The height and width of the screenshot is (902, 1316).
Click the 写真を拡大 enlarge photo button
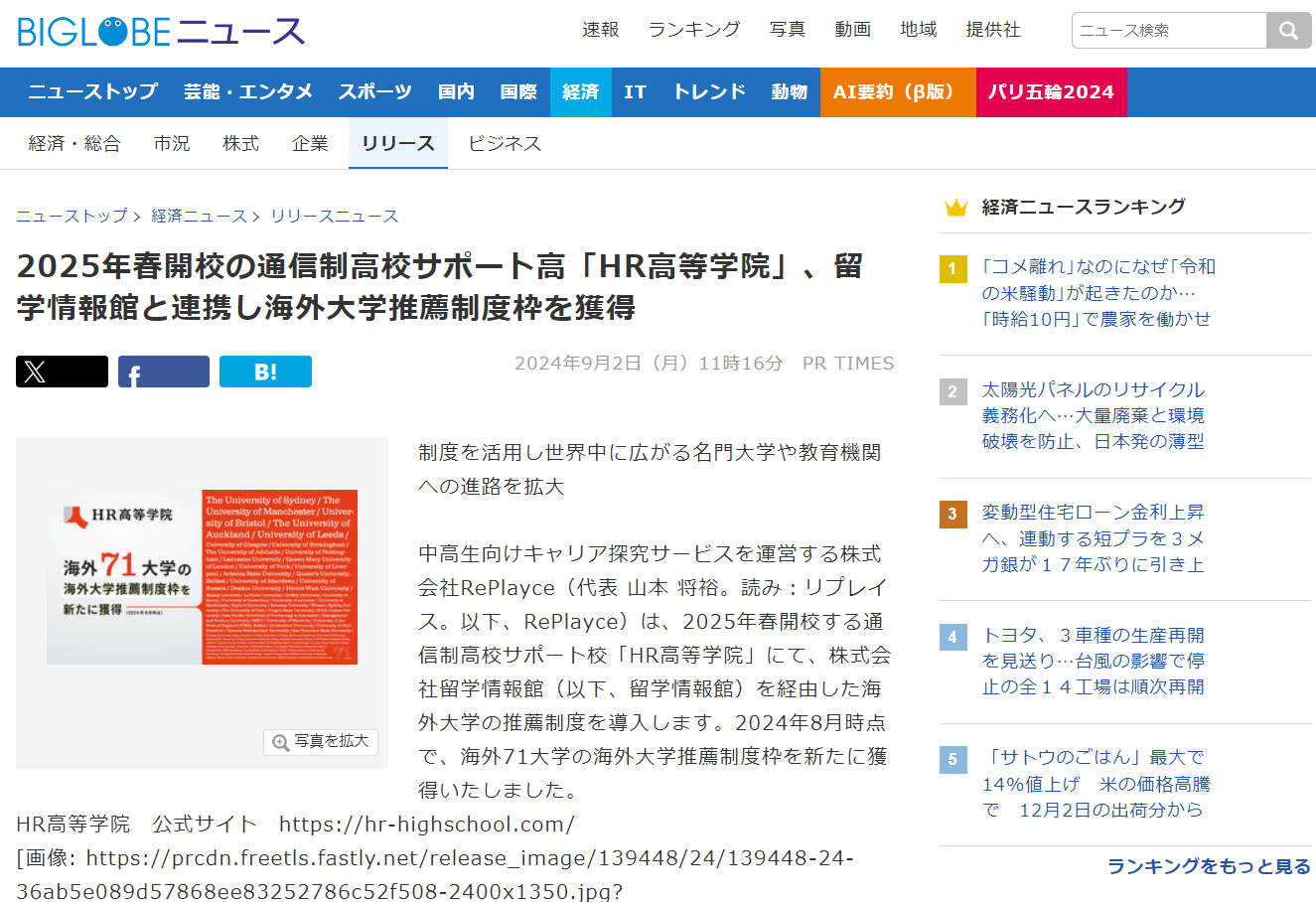pos(321,742)
